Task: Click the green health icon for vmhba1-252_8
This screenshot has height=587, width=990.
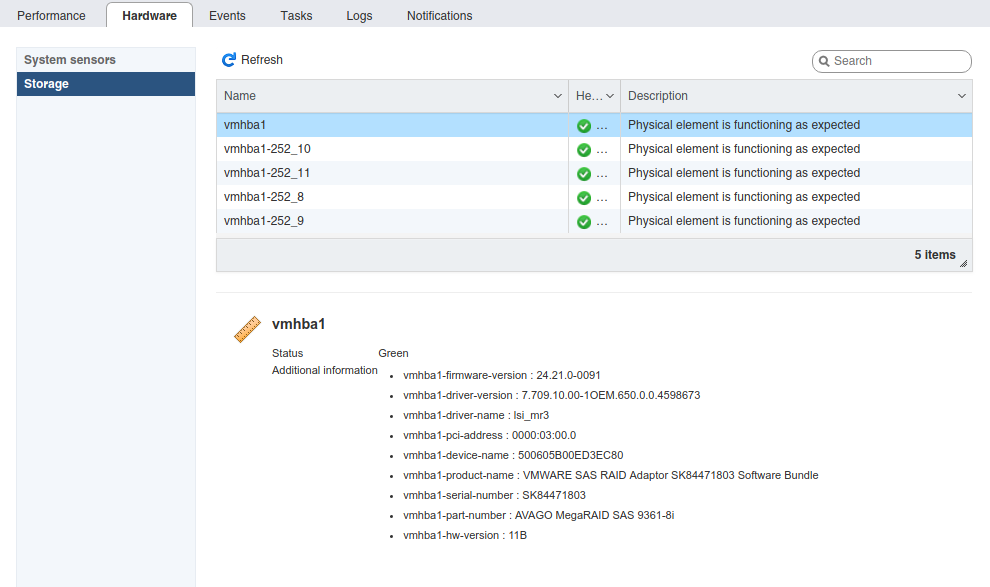Action: (584, 198)
